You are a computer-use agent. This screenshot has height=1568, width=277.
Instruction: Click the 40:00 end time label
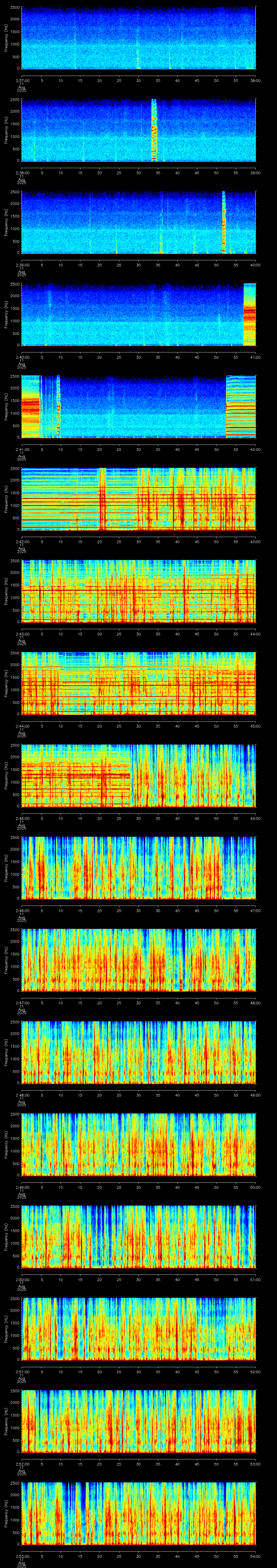pos(256,265)
